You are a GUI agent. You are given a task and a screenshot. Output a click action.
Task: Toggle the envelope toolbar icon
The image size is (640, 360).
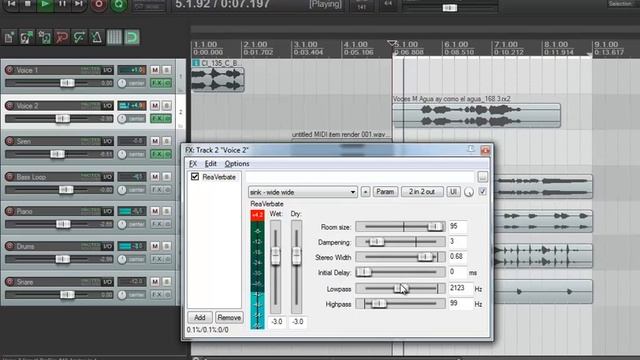79,38
